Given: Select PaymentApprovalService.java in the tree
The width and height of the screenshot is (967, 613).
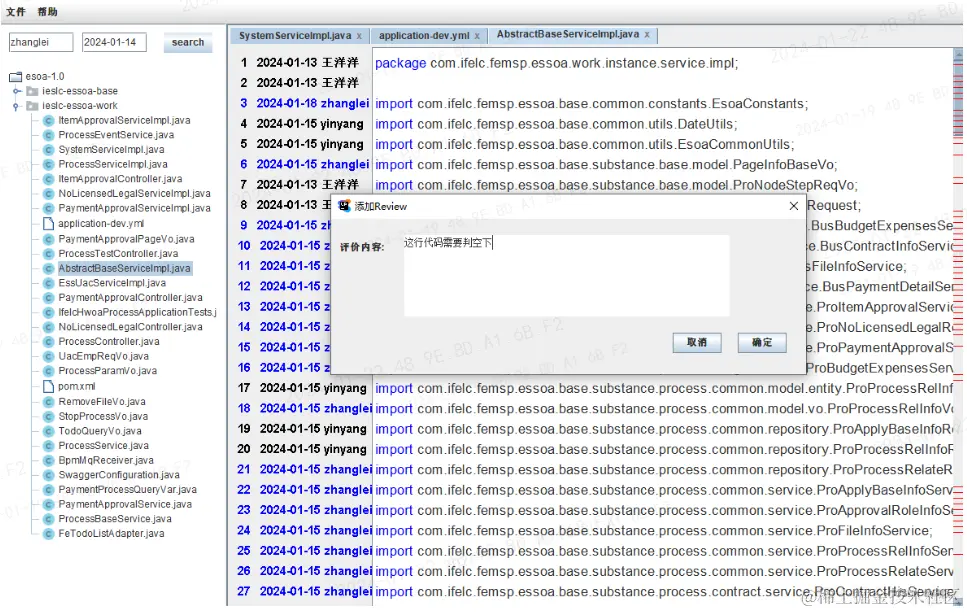Looking at the screenshot, I should pos(125,505).
